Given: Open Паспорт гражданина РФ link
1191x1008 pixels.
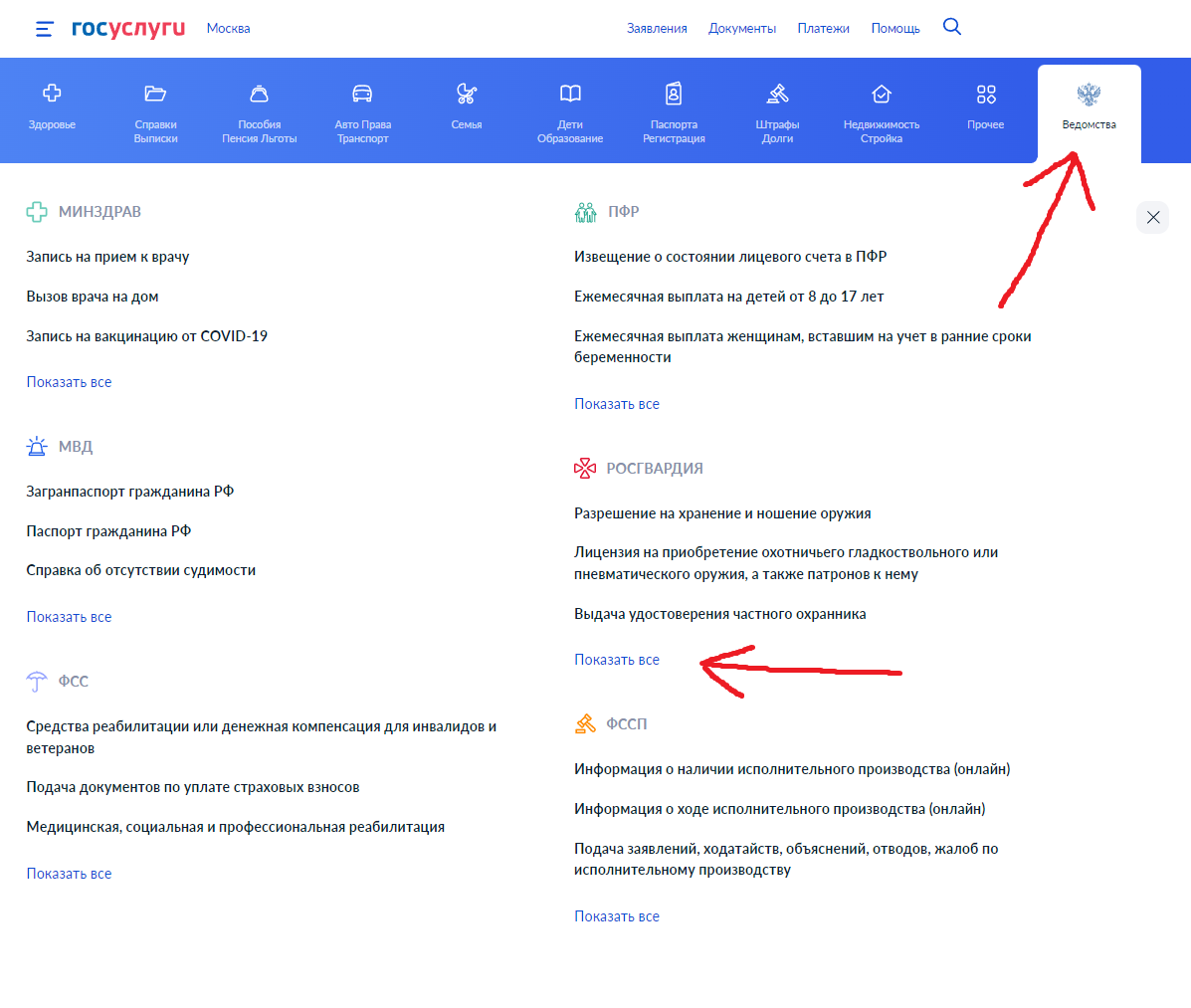Looking at the screenshot, I should click(x=108, y=531).
